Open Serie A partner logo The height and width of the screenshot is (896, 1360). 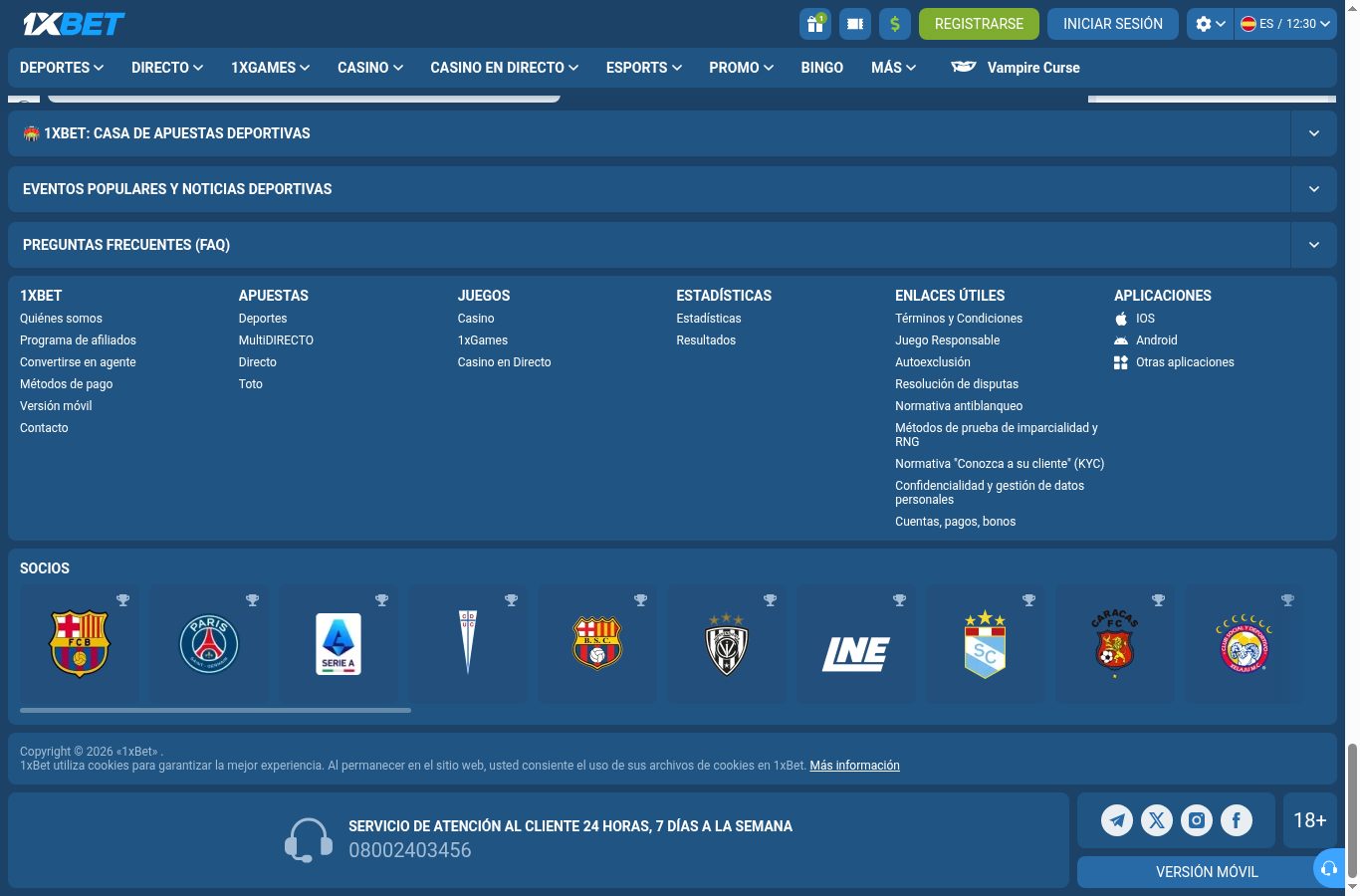click(339, 644)
